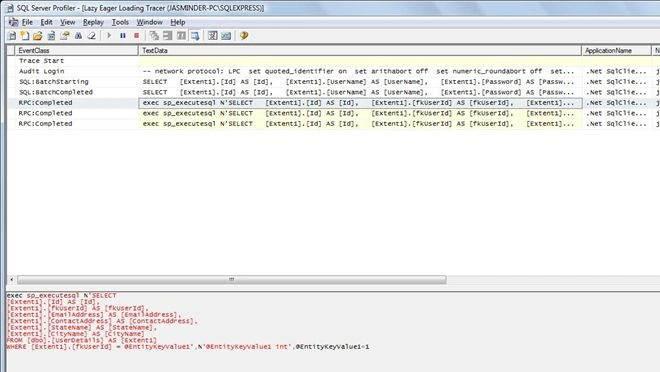Open the File menu
660x372 pixels.
pyautogui.click(x=27, y=22)
